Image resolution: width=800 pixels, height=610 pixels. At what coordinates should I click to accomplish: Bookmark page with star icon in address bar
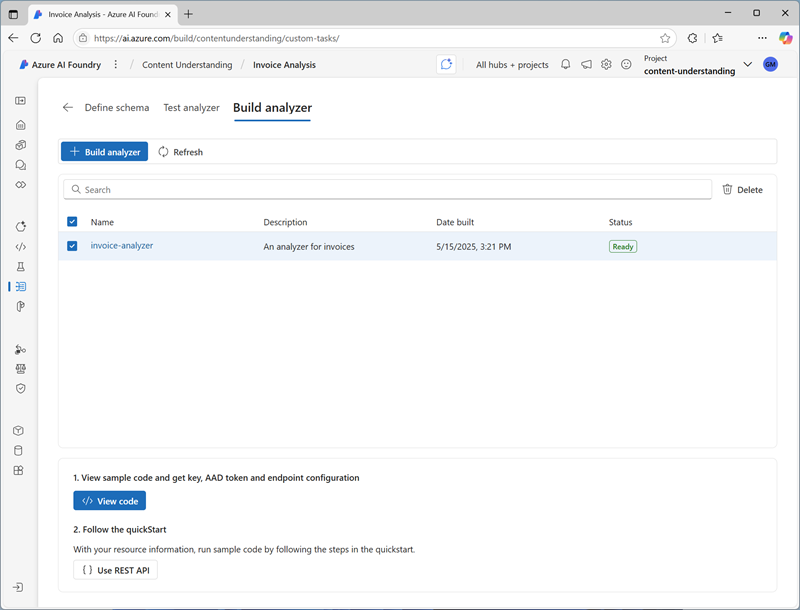(x=665, y=38)
